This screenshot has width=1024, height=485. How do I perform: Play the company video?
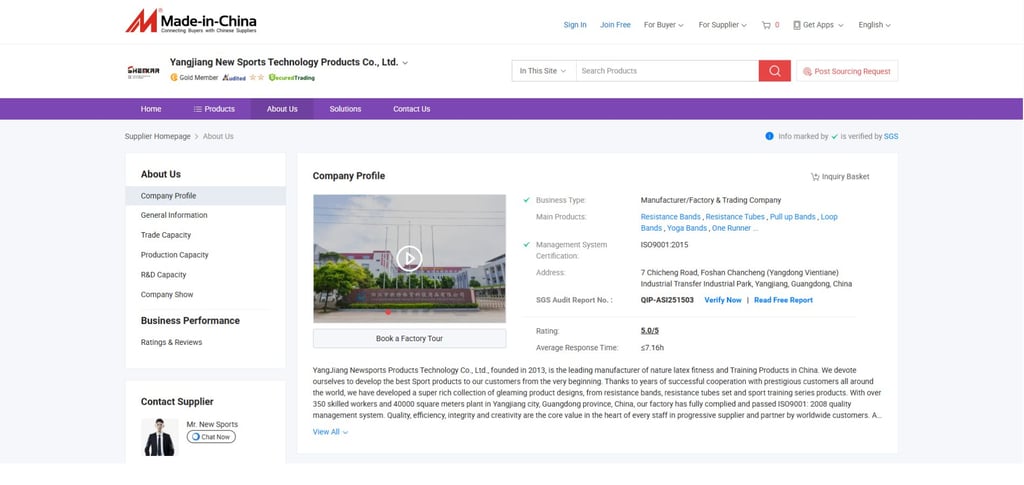409,258
